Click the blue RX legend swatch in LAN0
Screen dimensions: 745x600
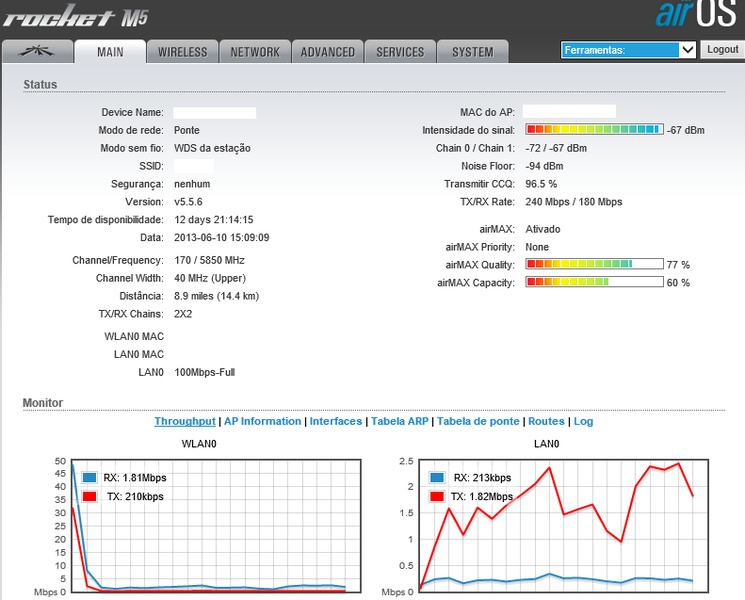(x=437, y=477)
